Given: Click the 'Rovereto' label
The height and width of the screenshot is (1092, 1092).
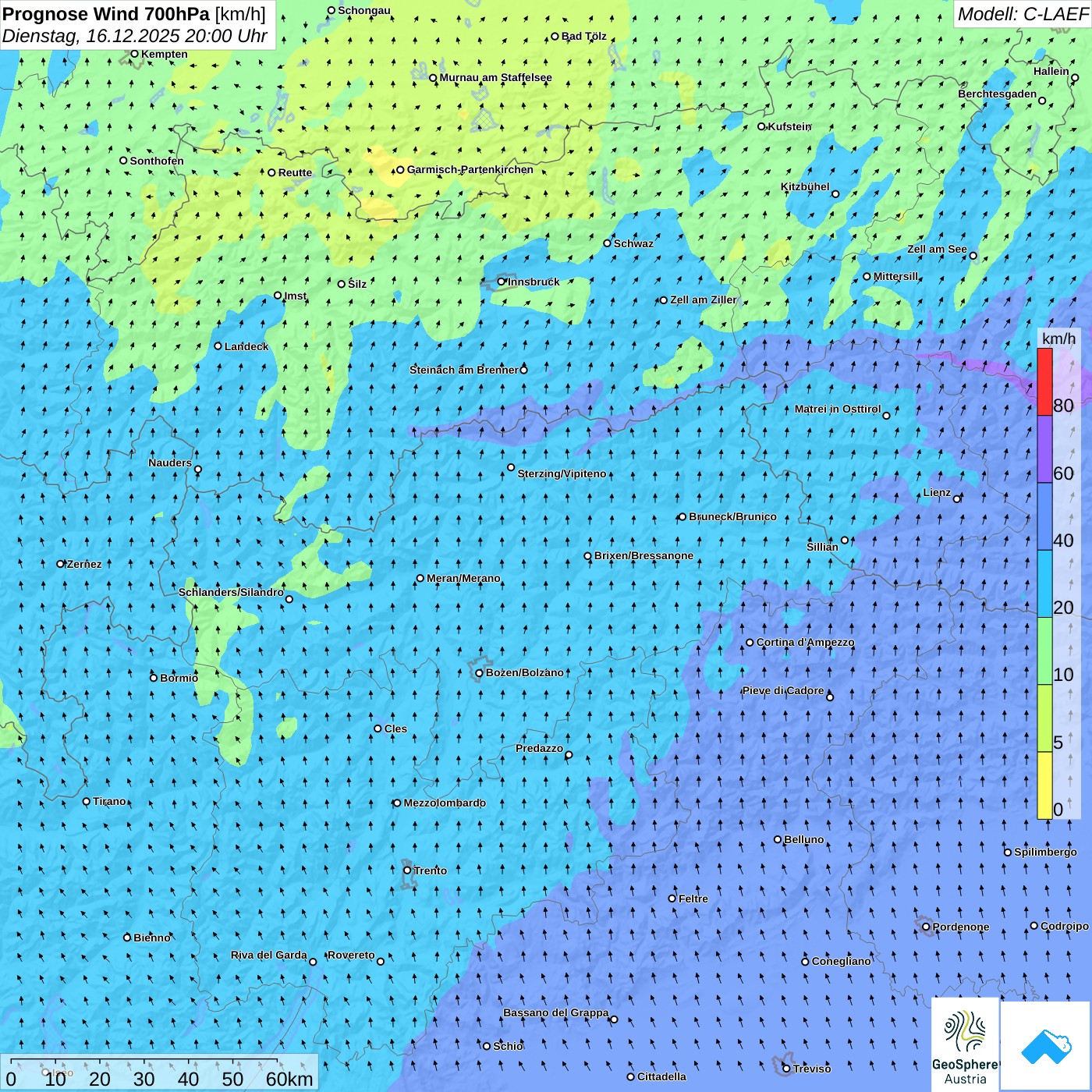Looking at the screenshot, I should coord(351,955).
